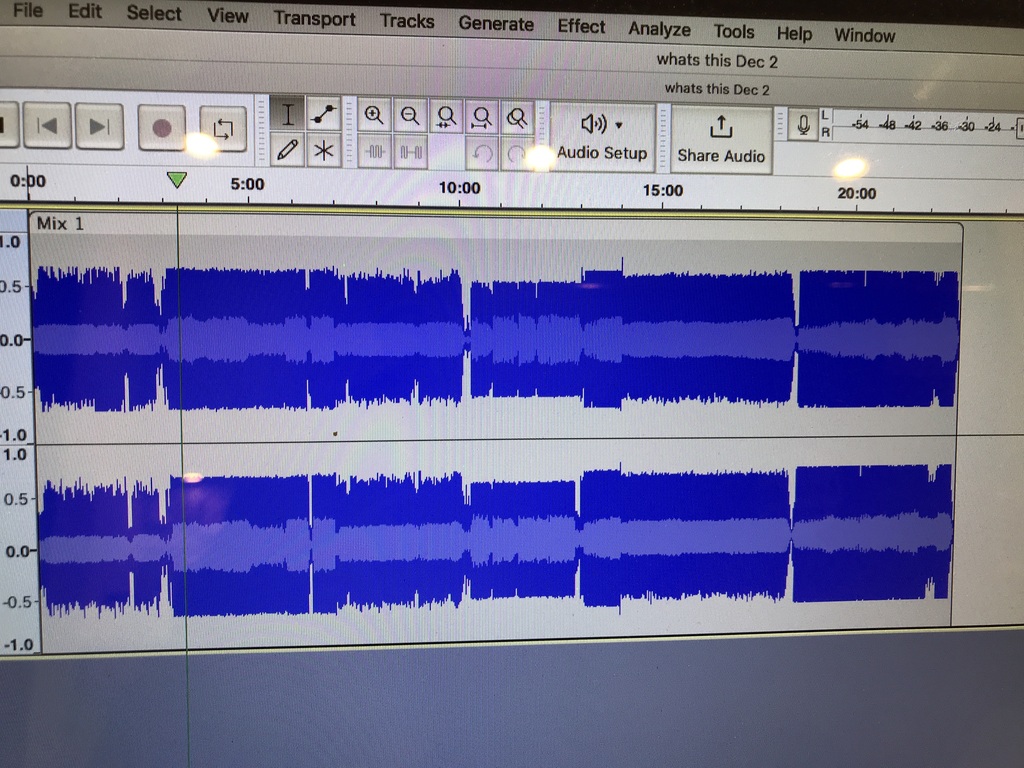Click the 15:00 mark on timeline ruler

click(662, 191)
